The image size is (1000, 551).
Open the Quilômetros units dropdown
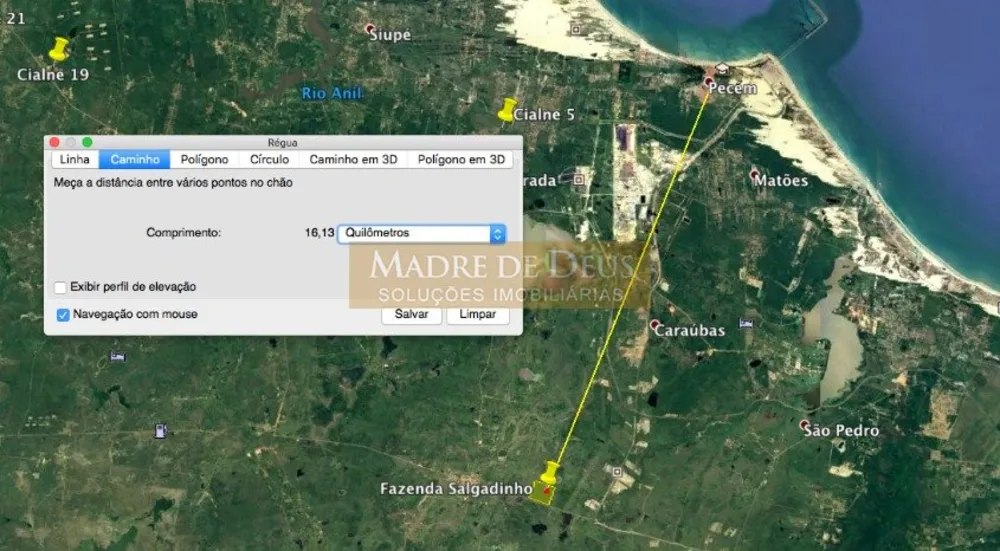pyautogui.click(x=422, y=233)
